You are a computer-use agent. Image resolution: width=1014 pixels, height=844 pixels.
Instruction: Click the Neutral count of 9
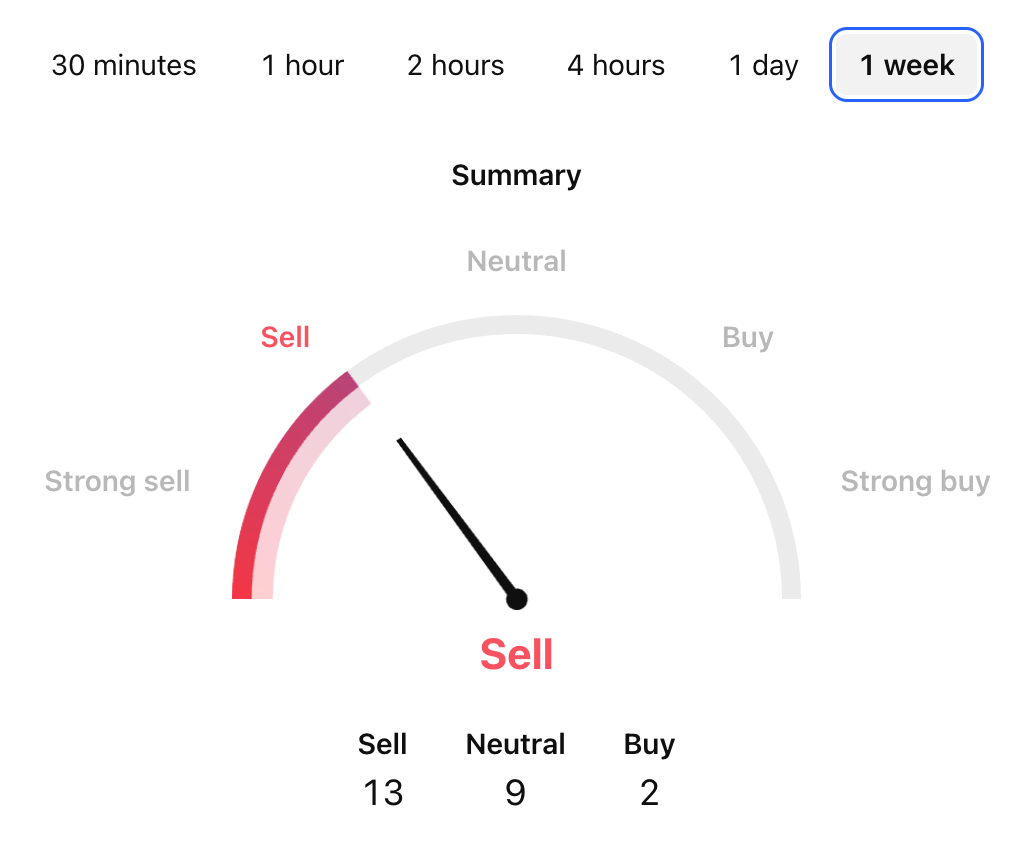(x=515, y=793)
